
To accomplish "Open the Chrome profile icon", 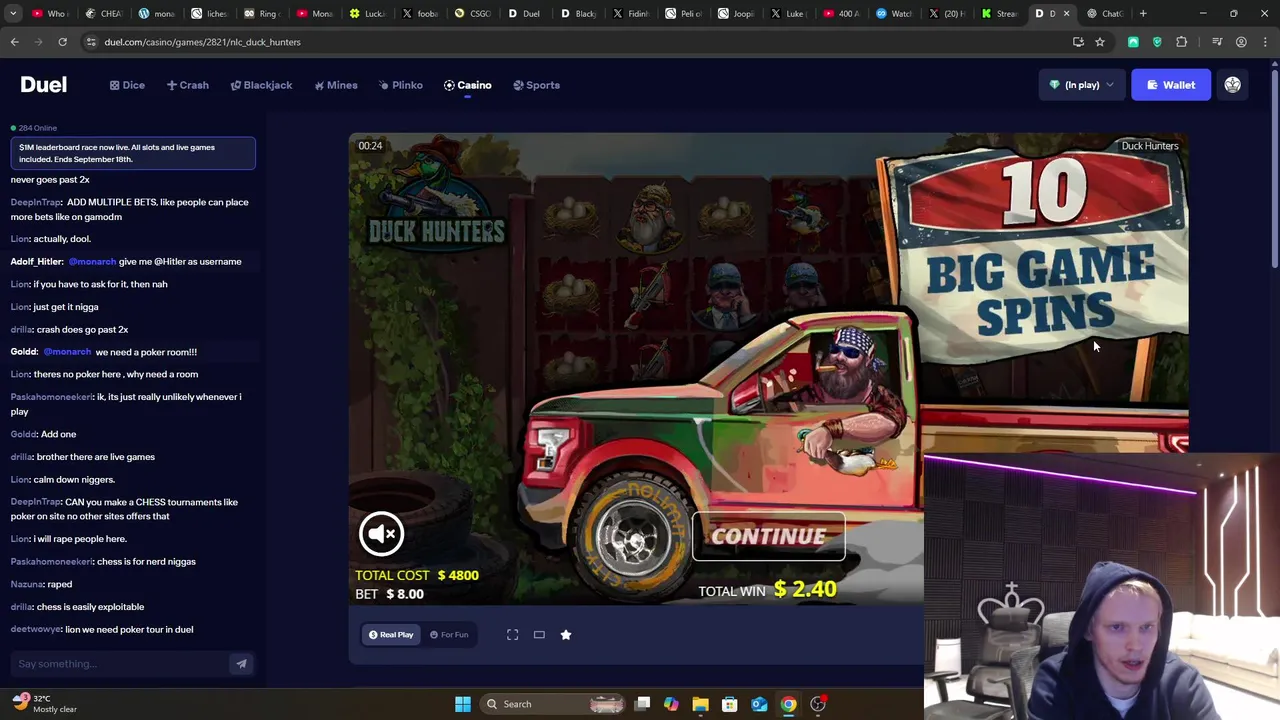I will [x=1241, y=42].
